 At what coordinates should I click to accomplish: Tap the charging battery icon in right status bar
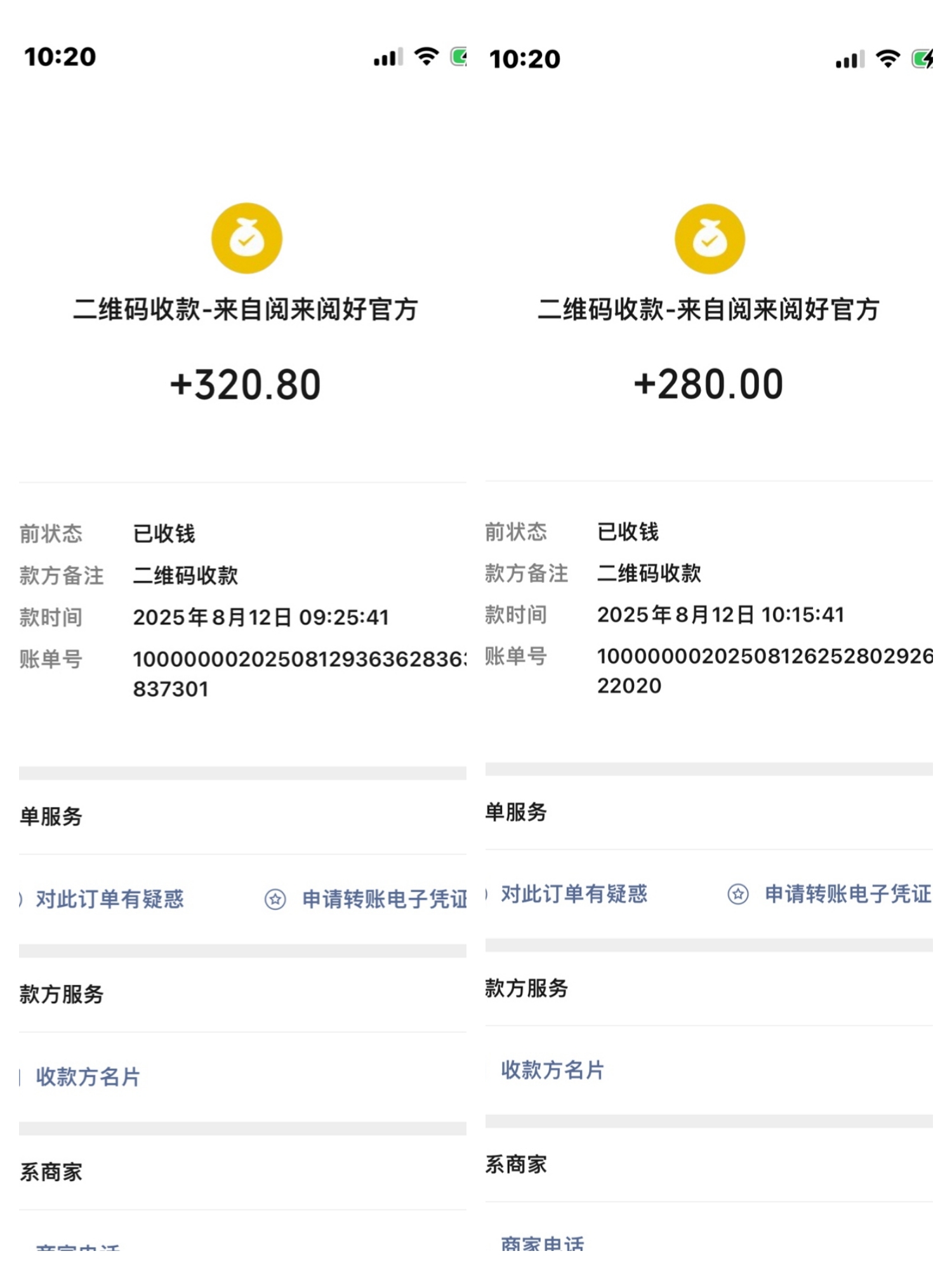click(x=922, y=59)
